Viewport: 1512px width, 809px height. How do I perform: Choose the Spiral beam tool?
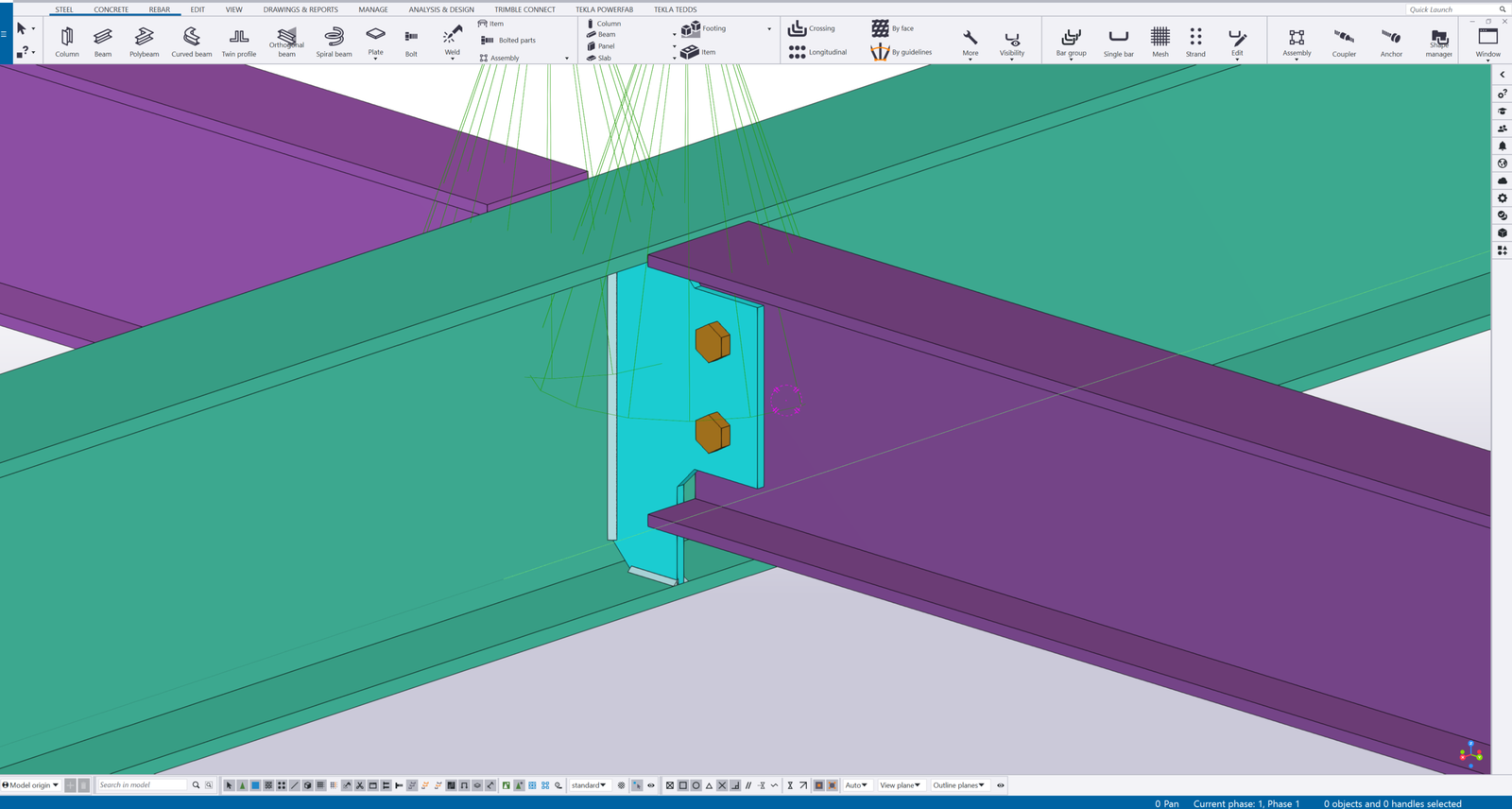click(x=334, y=42)
